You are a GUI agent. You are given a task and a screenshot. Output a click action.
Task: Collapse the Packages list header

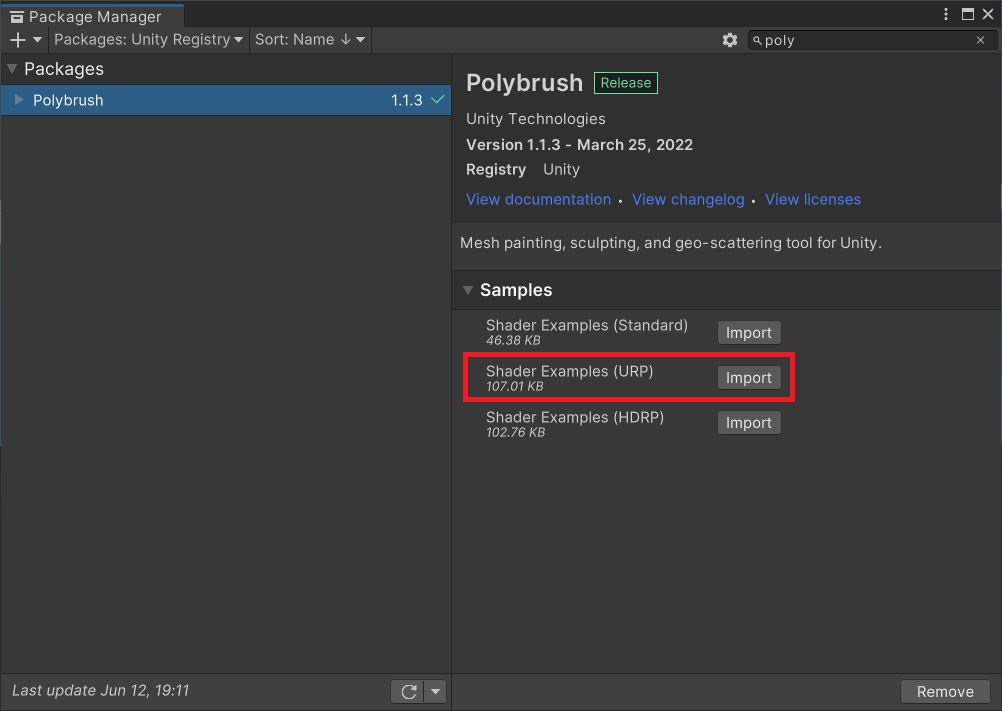12,68
